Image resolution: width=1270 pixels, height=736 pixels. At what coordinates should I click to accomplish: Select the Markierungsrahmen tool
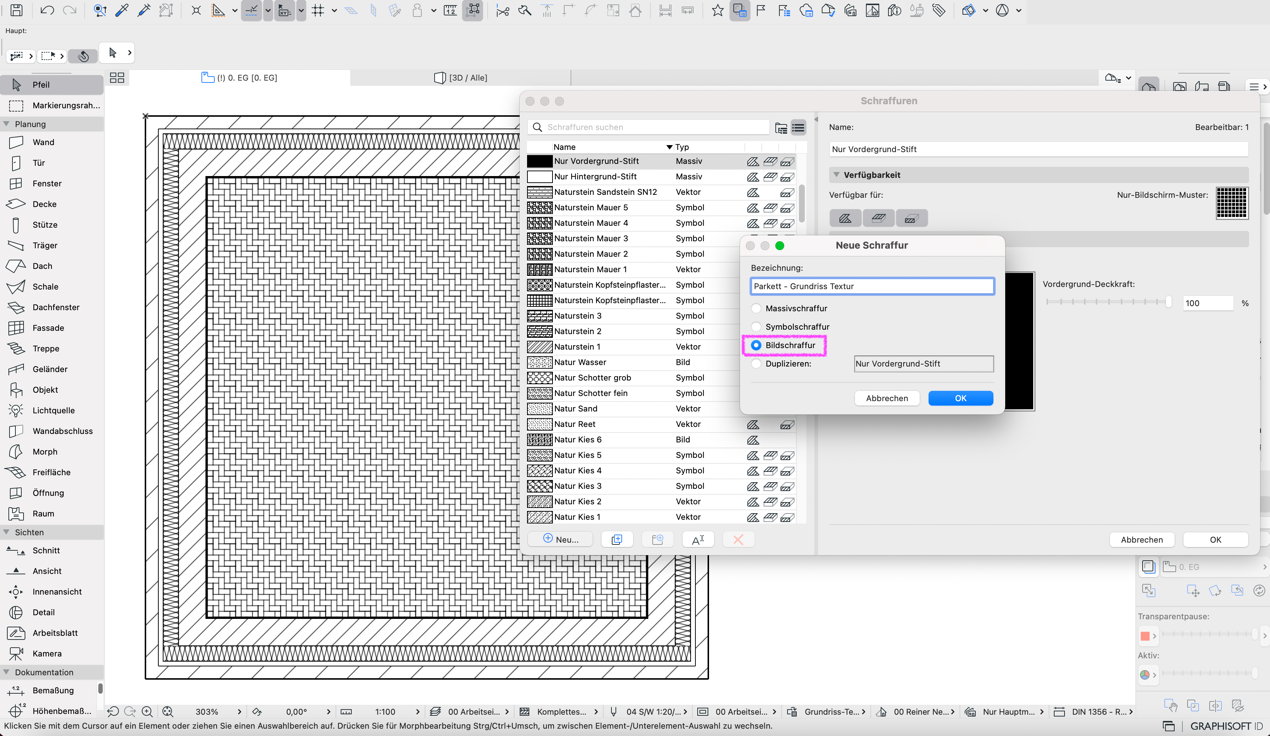52,105
